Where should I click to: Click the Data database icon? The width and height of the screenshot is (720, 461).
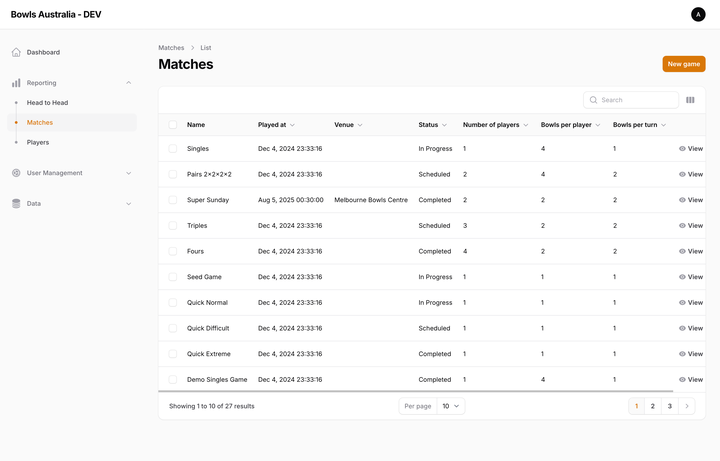tap(16, 204)
